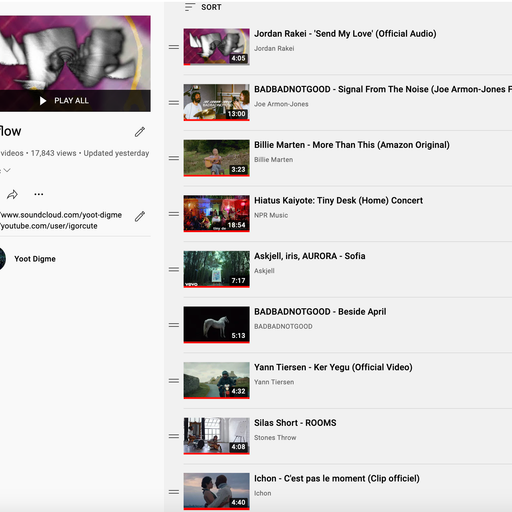Viewport: 512px width, 512px height.
Task: Open the Billie Marten More Than This thumbnail
Action: 216,158
